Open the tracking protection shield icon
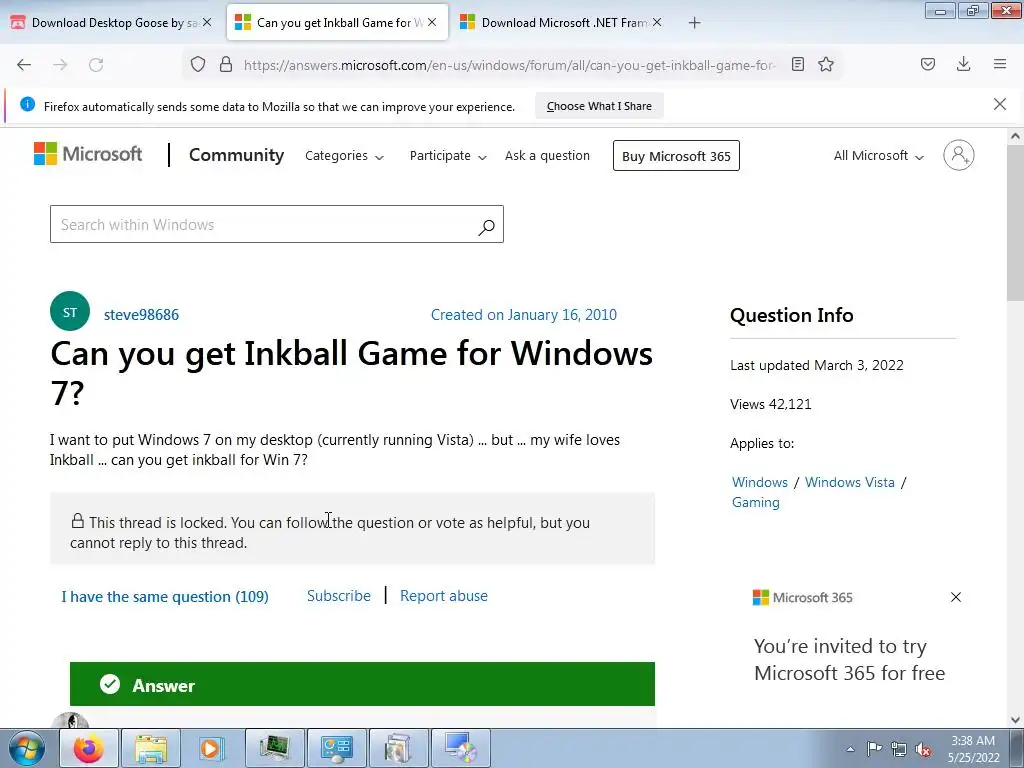 tap(198, 64)
